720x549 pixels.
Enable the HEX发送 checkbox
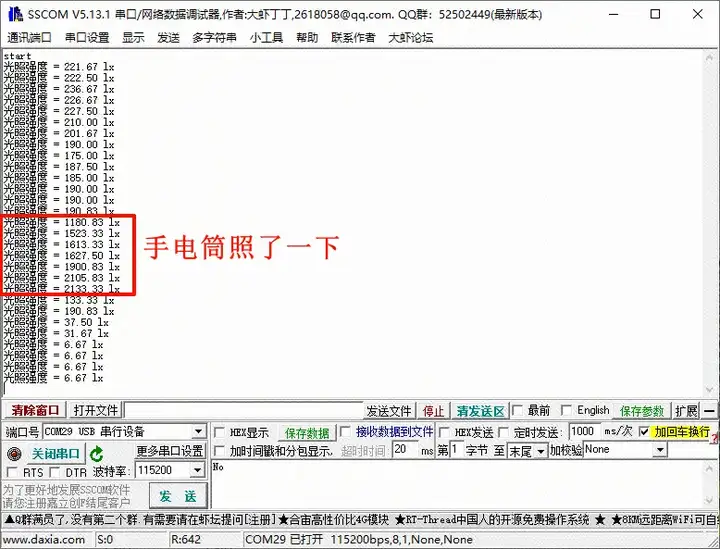coord(444,432)
